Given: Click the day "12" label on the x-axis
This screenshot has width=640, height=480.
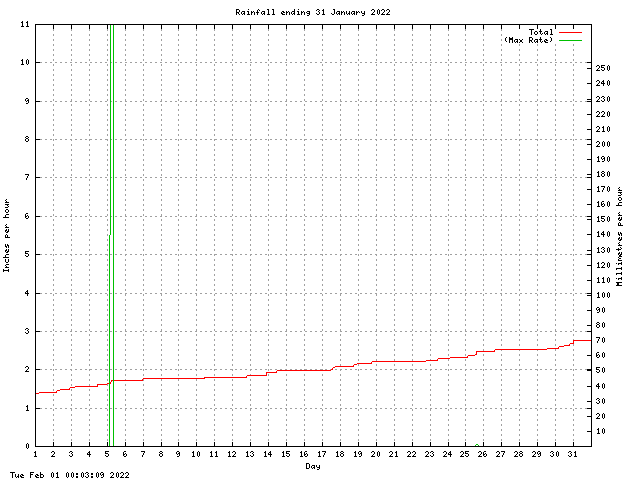Looking at the screenshot, I should coord(232,454).
